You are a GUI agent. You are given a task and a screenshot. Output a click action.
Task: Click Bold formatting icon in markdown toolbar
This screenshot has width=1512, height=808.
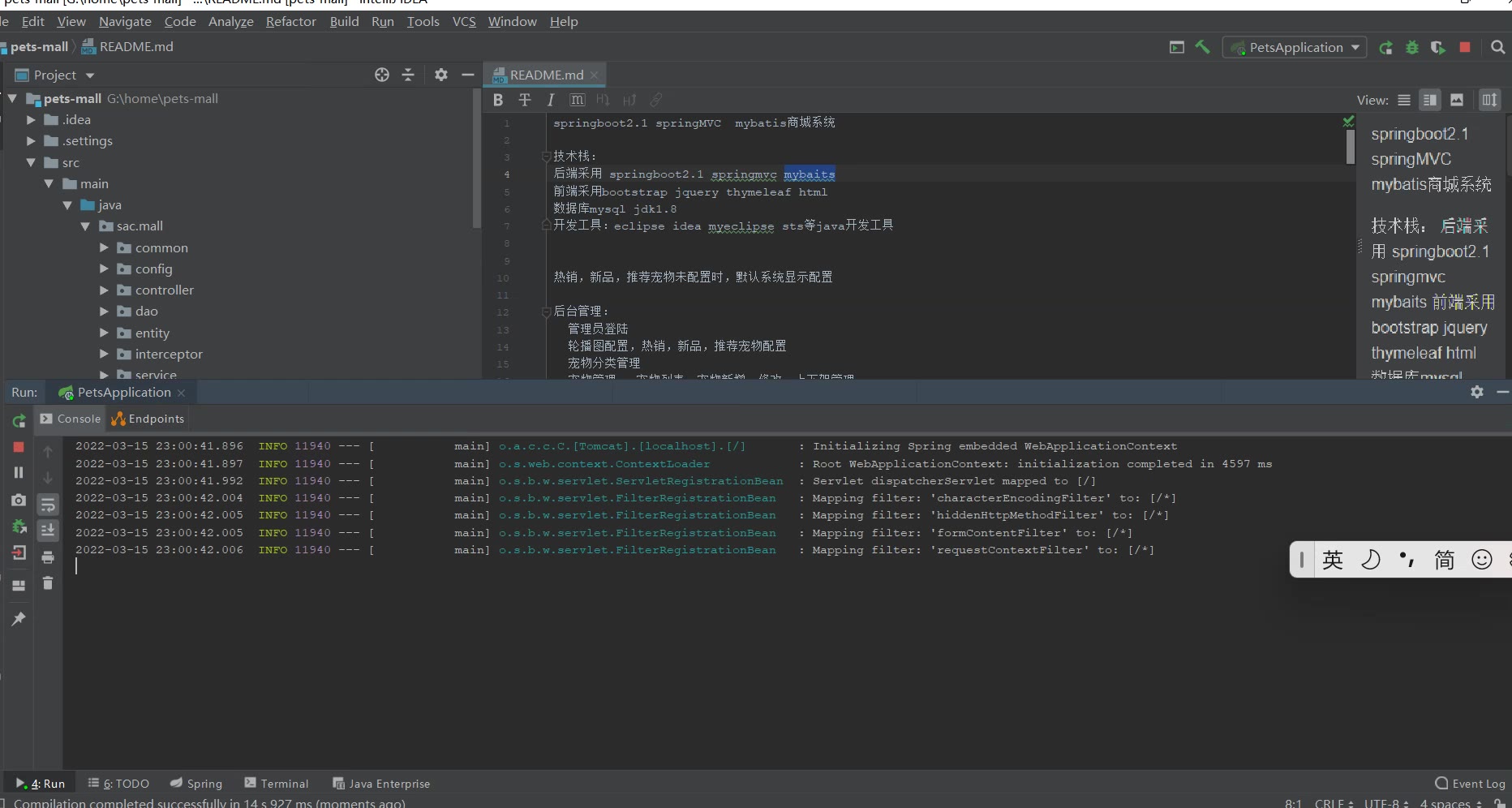pyautogui.click(x=498, y=100)
